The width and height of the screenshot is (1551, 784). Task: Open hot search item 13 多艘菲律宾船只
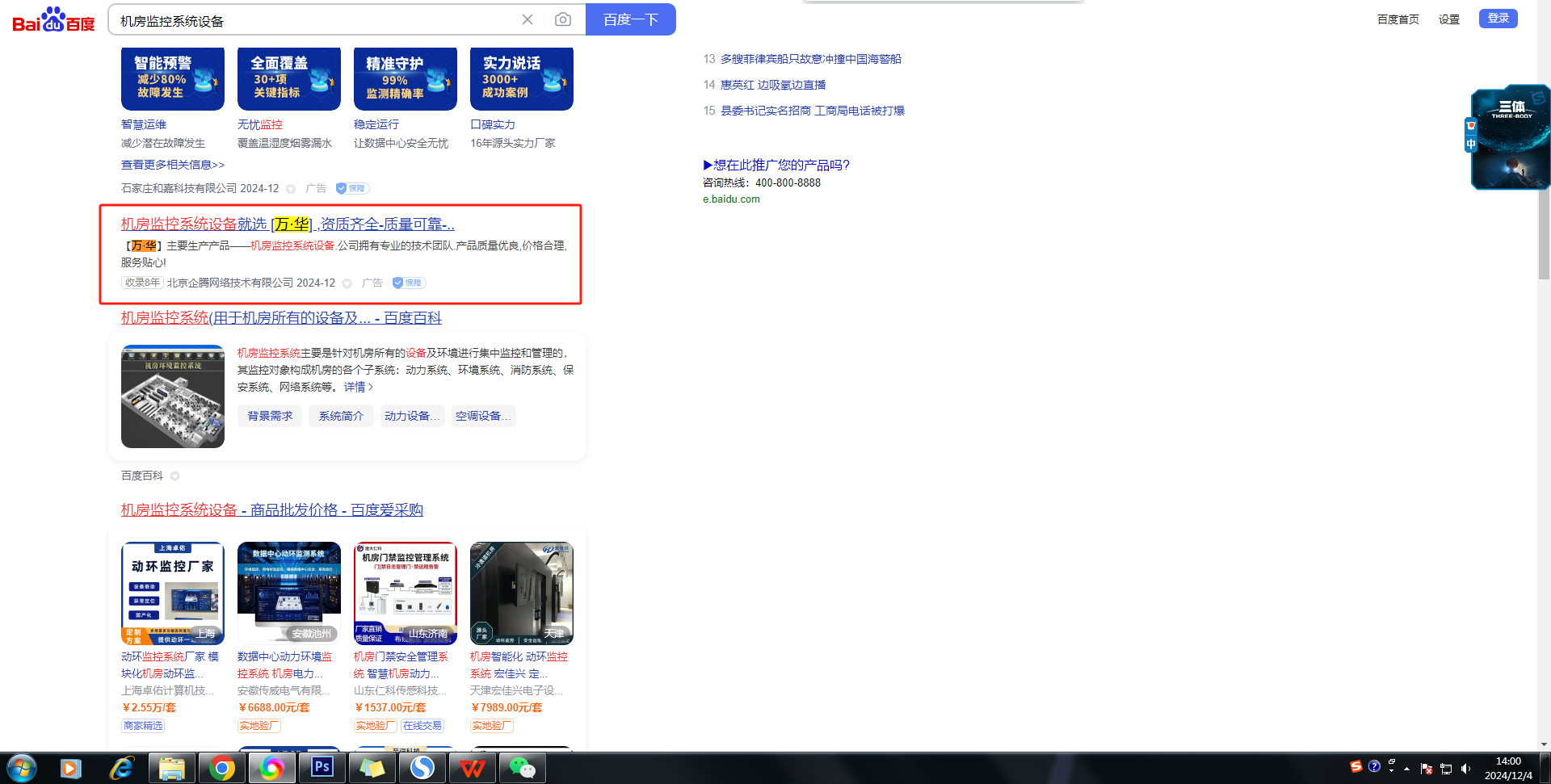click(811, 59)
